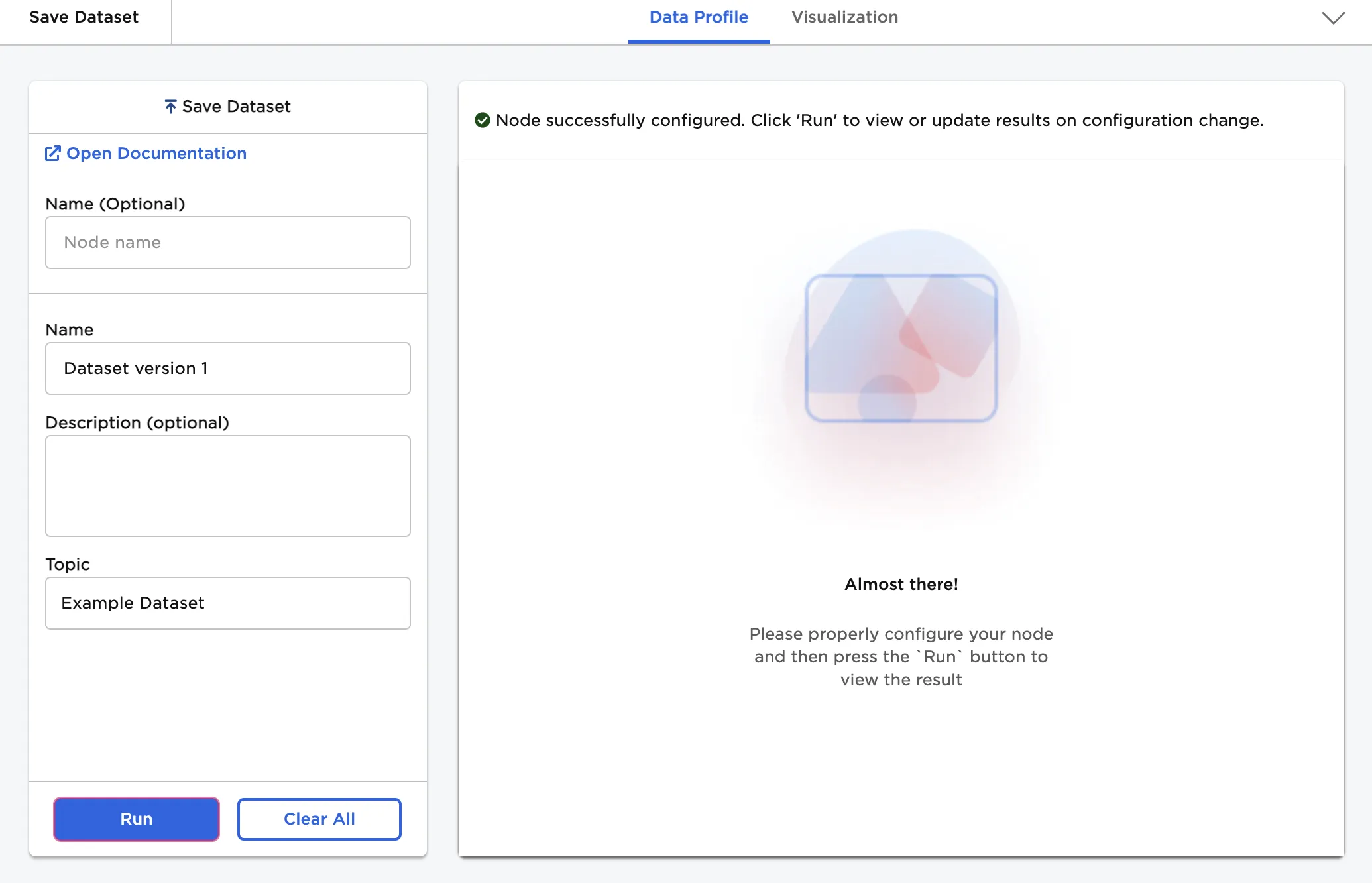Screen dimensions: 1372x883
Task: Switch to the Visualization tab
Action: click(844, 17)
